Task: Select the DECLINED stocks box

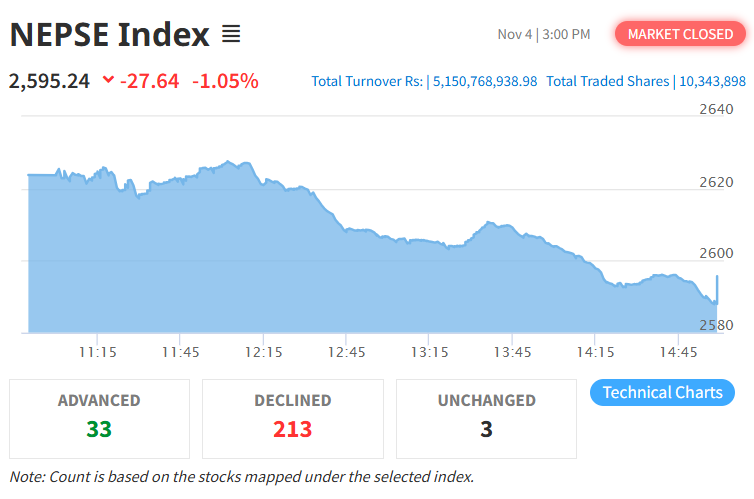Action: [292, 417]
